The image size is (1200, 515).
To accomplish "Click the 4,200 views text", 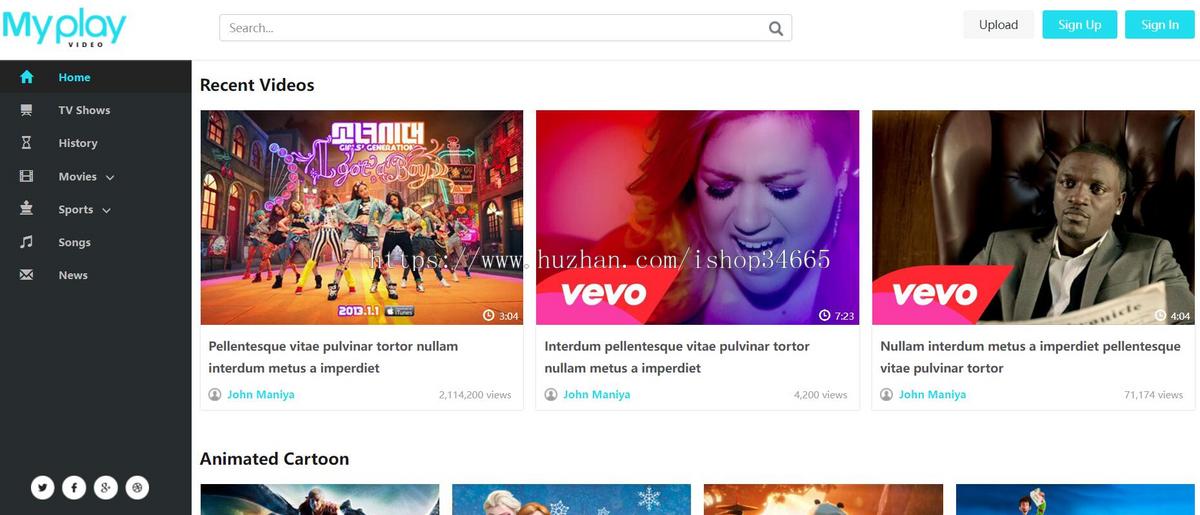I will 821,395.
